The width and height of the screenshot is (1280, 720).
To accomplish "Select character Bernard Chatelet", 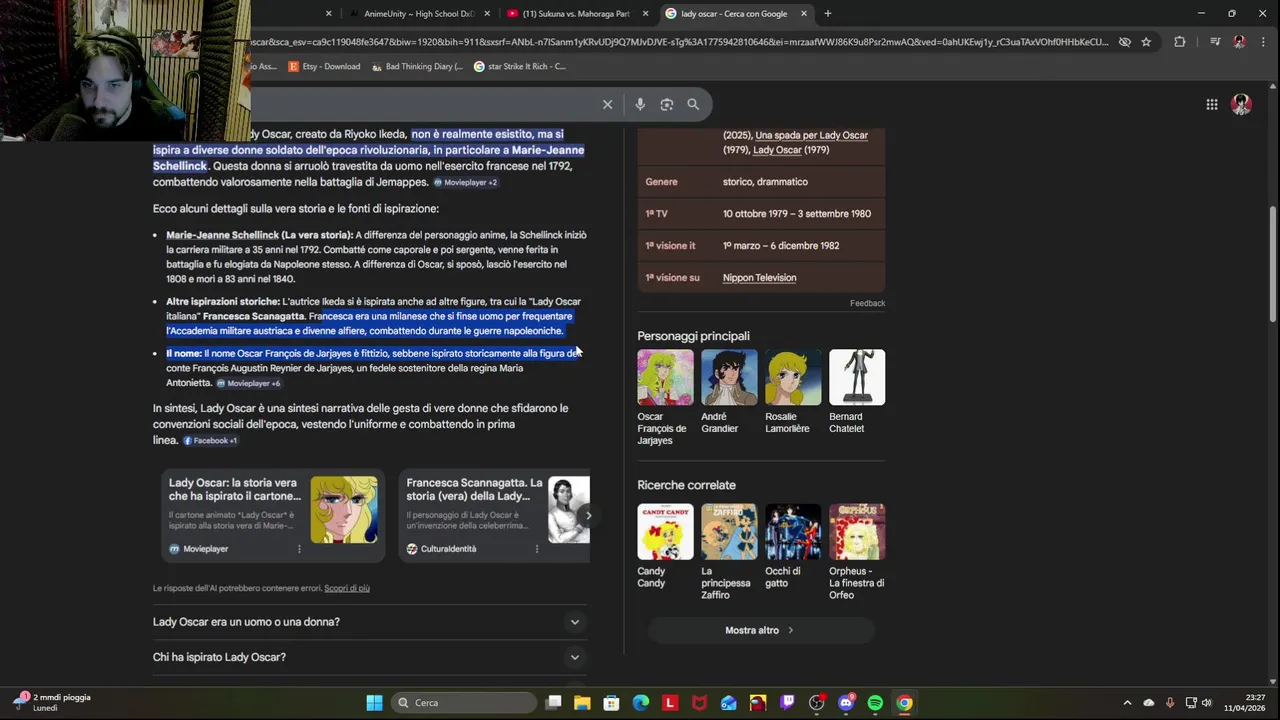I will [857, 391].
